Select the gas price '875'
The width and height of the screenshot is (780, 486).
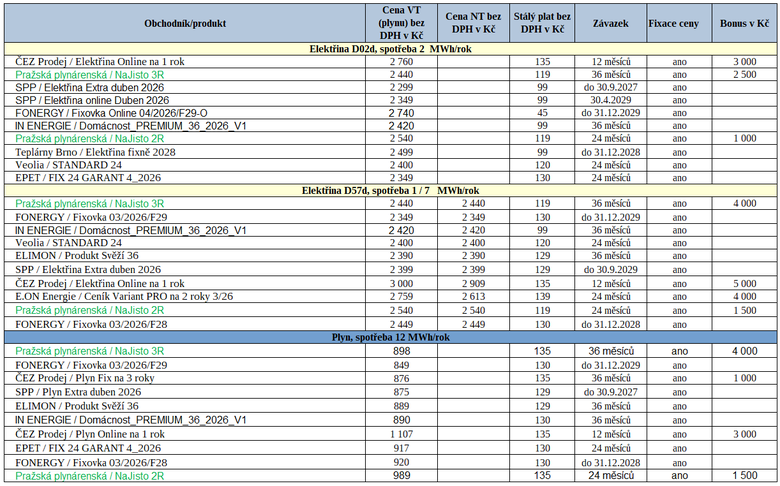tap(401, 392)
